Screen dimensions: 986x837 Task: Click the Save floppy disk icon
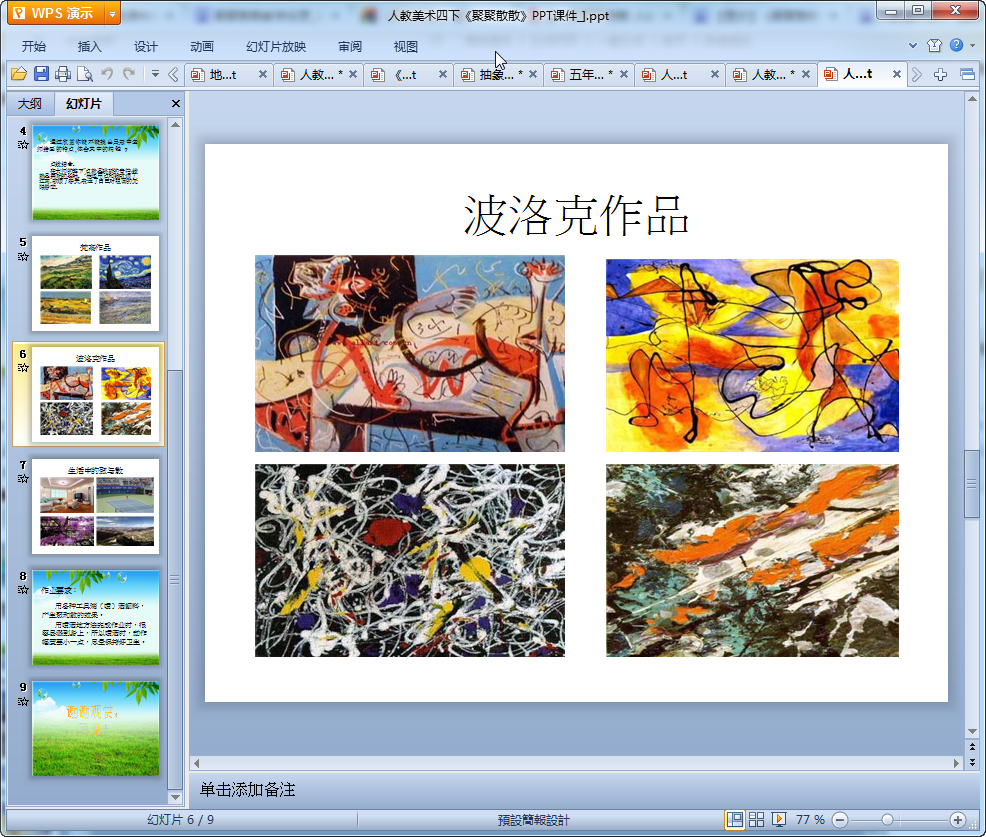point(41,74)
